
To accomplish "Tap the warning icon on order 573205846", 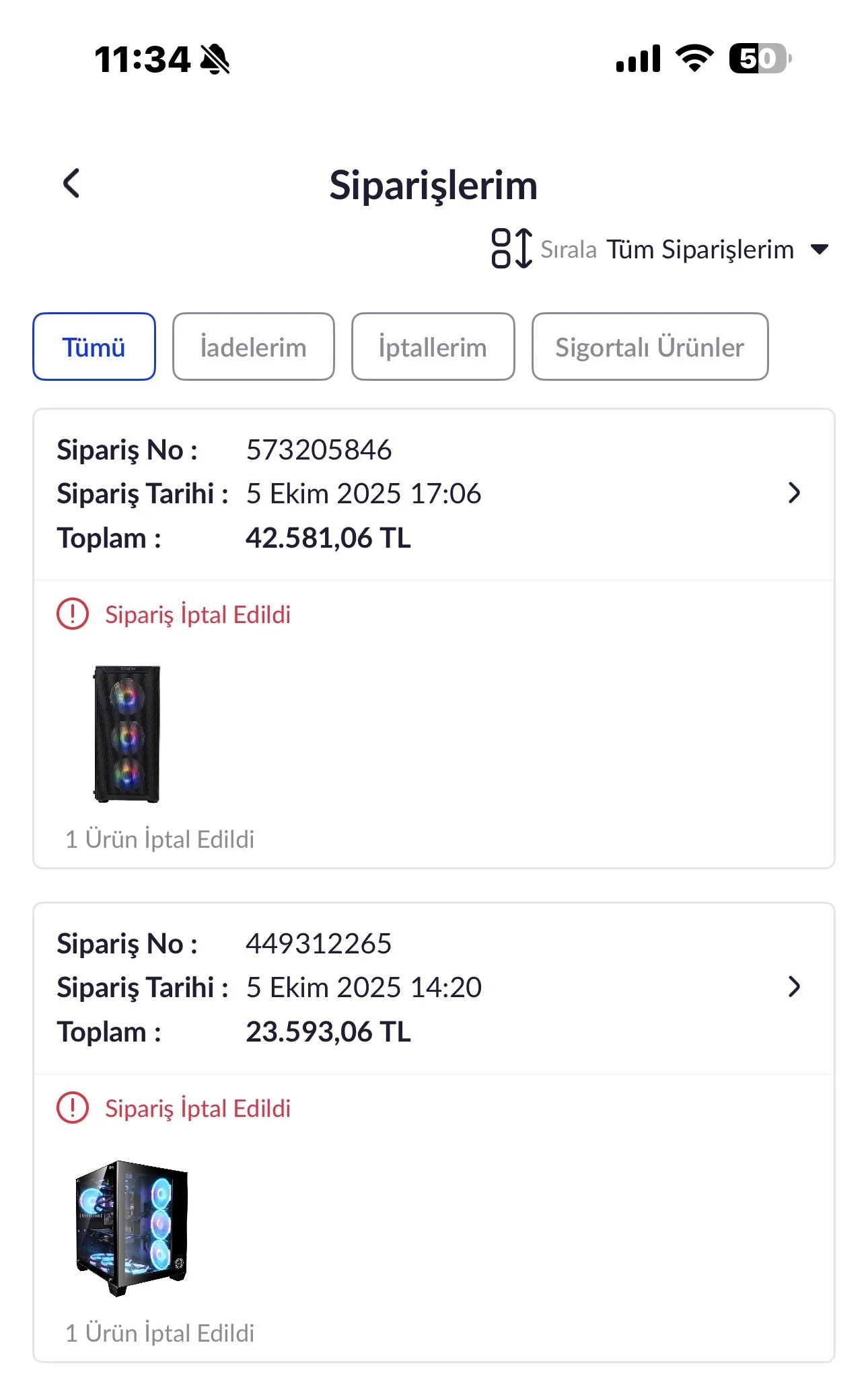I will pos(73,614).
